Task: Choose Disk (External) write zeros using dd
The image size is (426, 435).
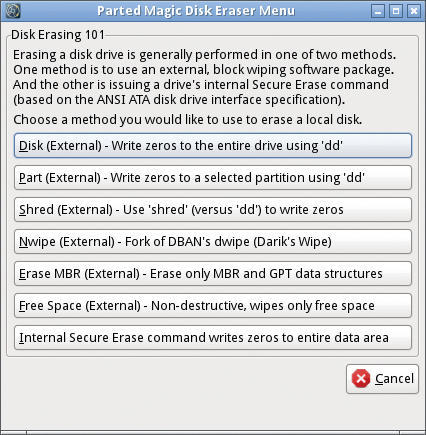Action: pos(213,146)
